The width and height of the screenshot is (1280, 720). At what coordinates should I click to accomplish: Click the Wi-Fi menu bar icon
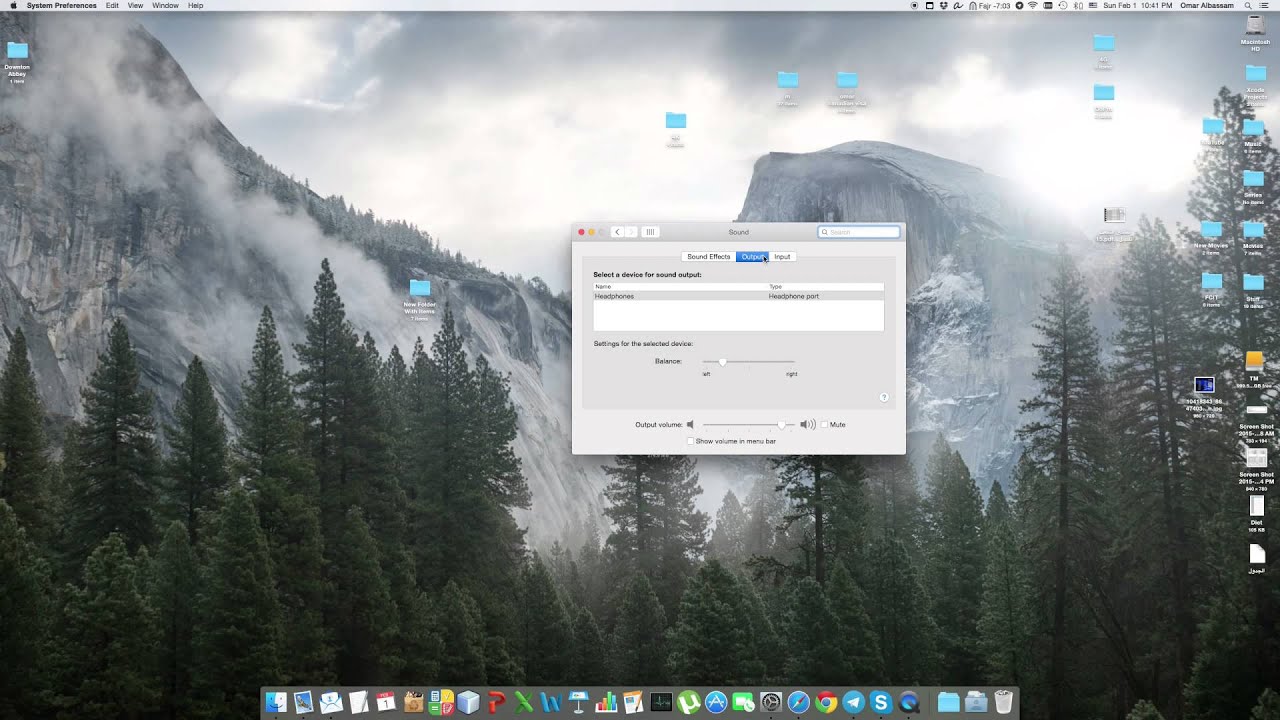click(1034, 6)
